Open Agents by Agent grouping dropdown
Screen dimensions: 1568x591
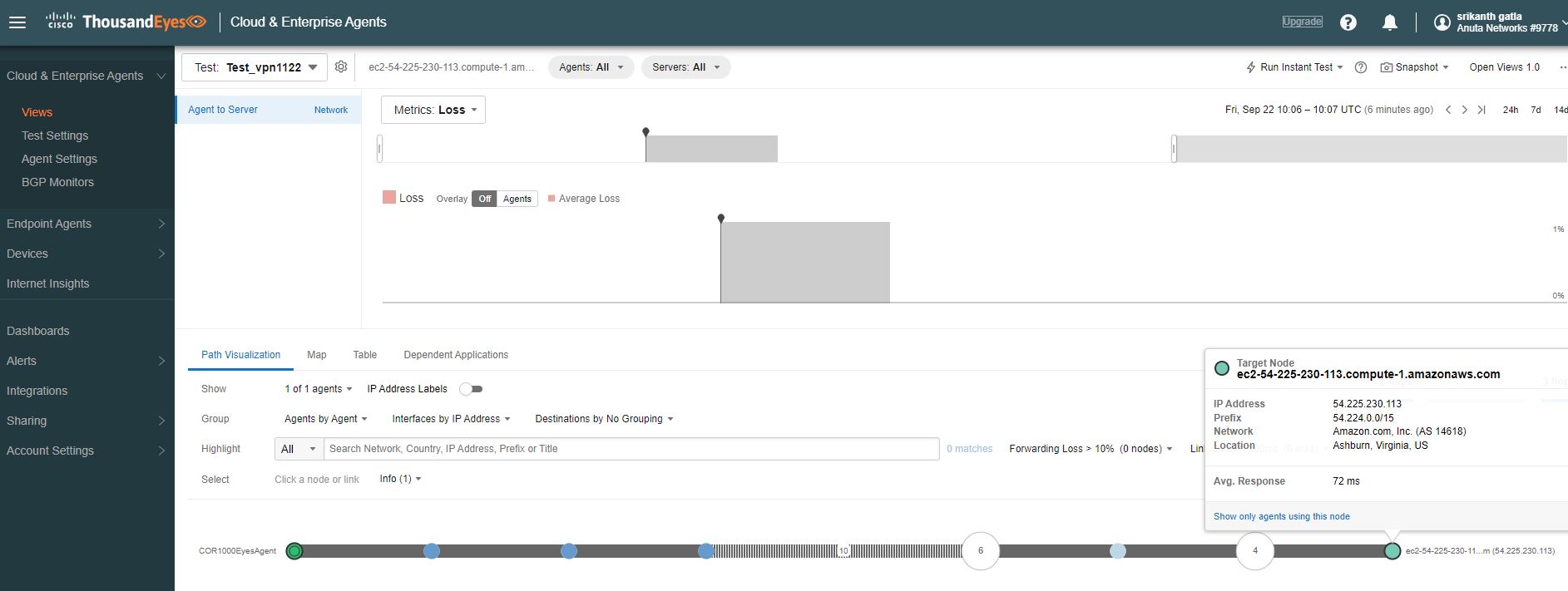pyautogui.click(x=326, y=419)
